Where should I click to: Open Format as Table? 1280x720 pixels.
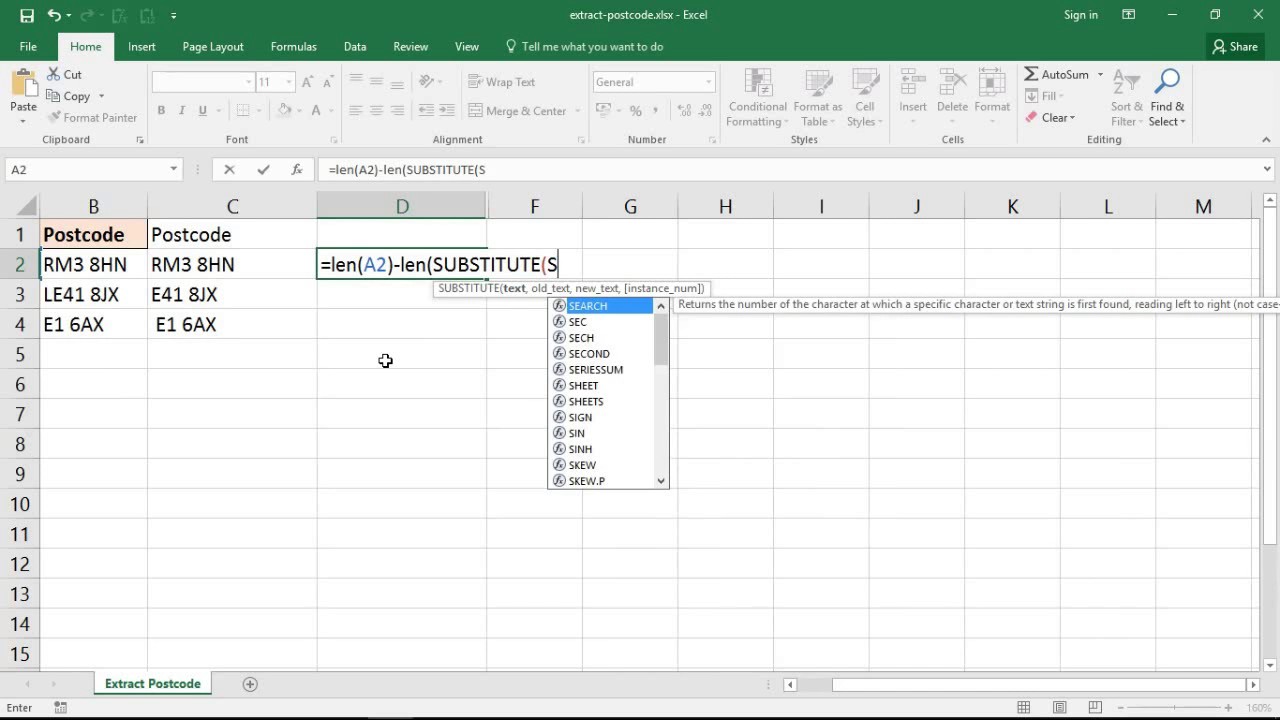pos(818,98)
